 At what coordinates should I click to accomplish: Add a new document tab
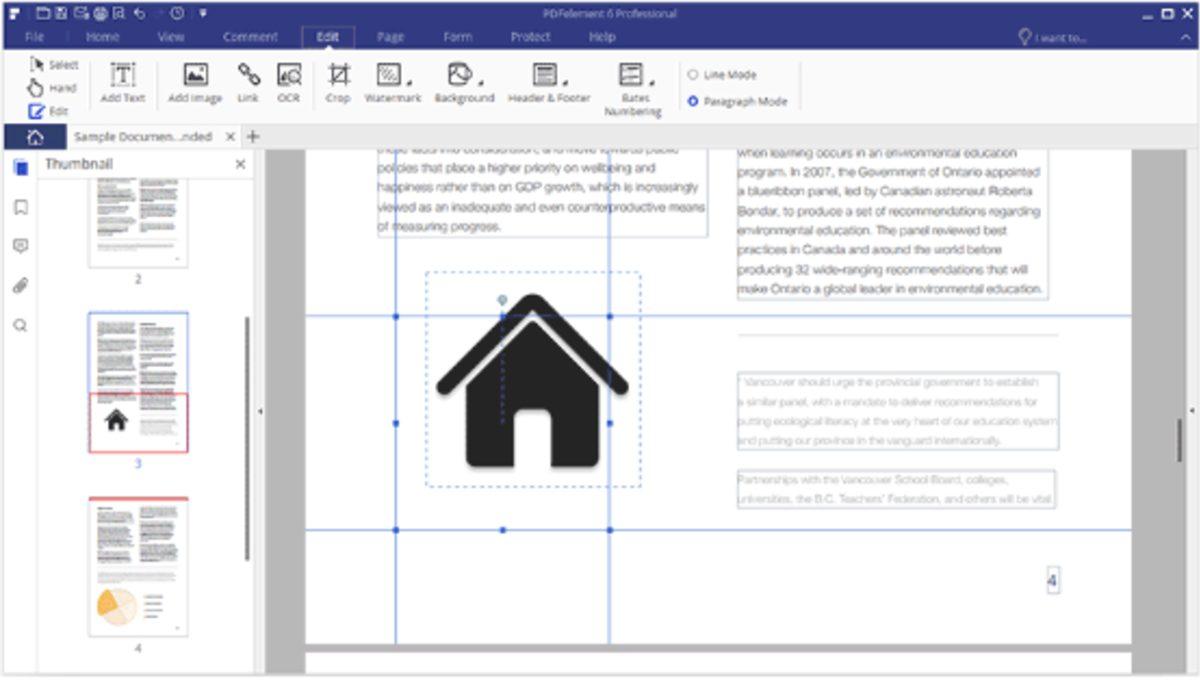(x=253, y=136)
